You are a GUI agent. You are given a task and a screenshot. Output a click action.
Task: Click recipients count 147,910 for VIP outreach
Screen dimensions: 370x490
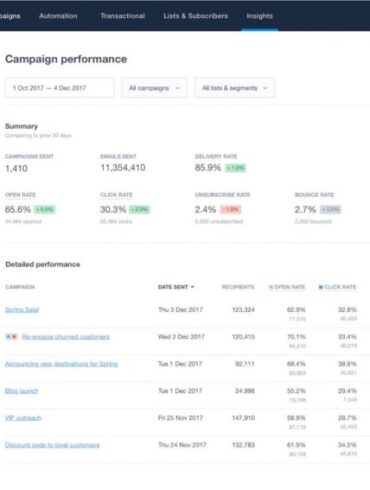pyautogui.click(x=243, y=418)
